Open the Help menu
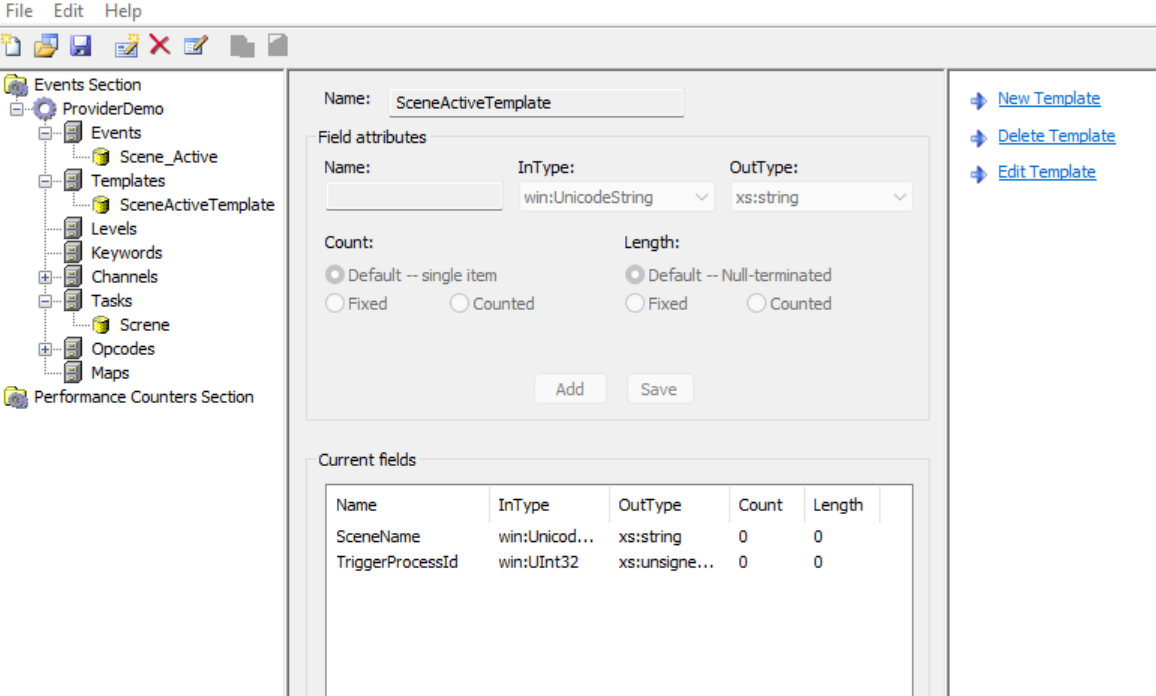The width and height of the screenshot is (1156, 696). pyautogui.click(x=122, y=11)
